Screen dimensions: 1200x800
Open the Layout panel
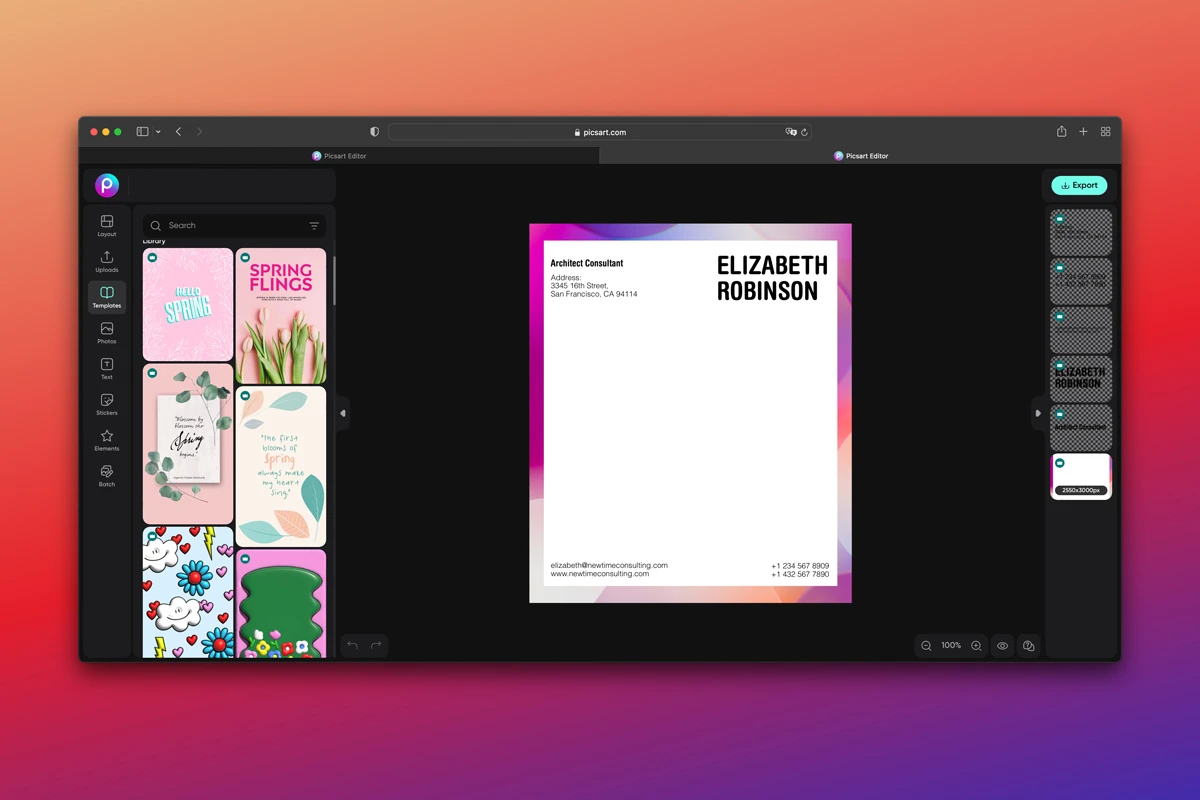(x=106, y=224)
